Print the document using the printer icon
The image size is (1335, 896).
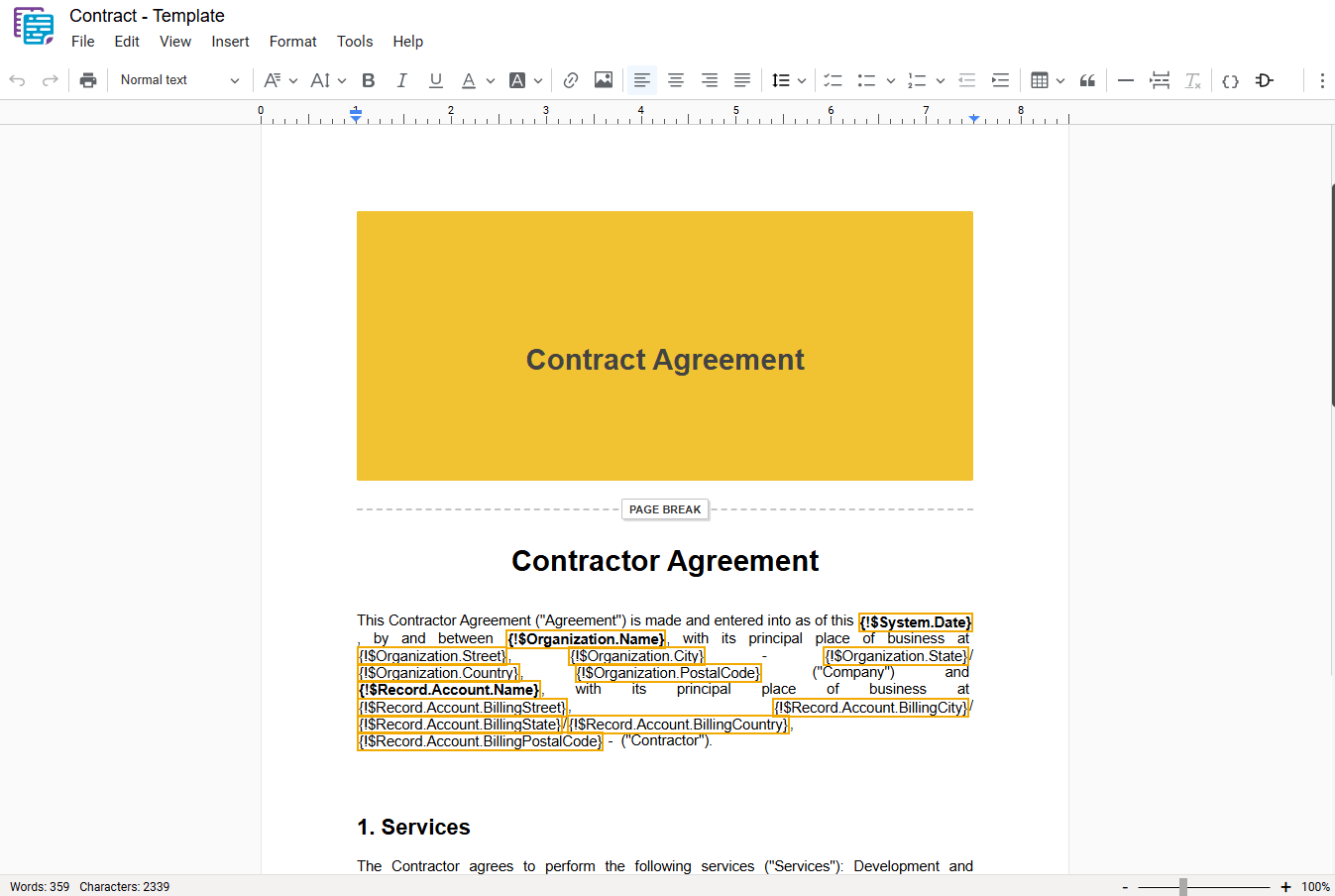click(x=88, y=80)
